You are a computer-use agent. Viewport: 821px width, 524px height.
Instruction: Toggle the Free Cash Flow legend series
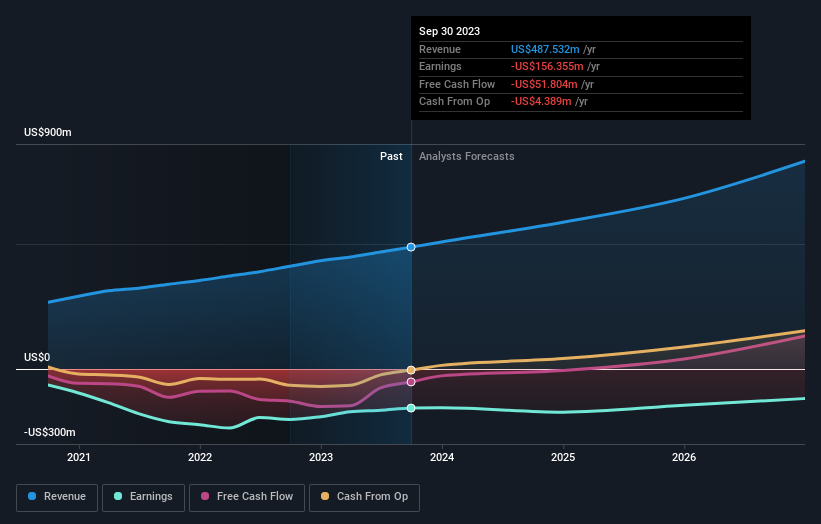tap(247, 497)
